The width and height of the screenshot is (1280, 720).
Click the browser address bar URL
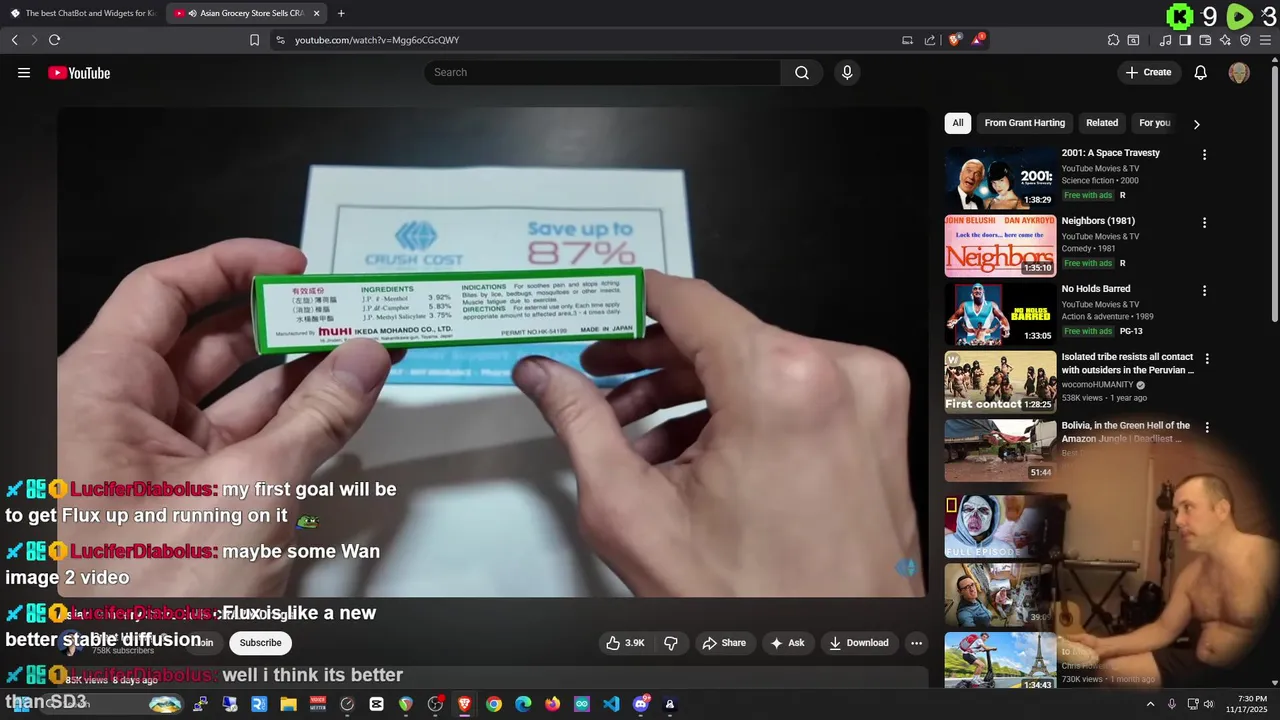point(377,40)
